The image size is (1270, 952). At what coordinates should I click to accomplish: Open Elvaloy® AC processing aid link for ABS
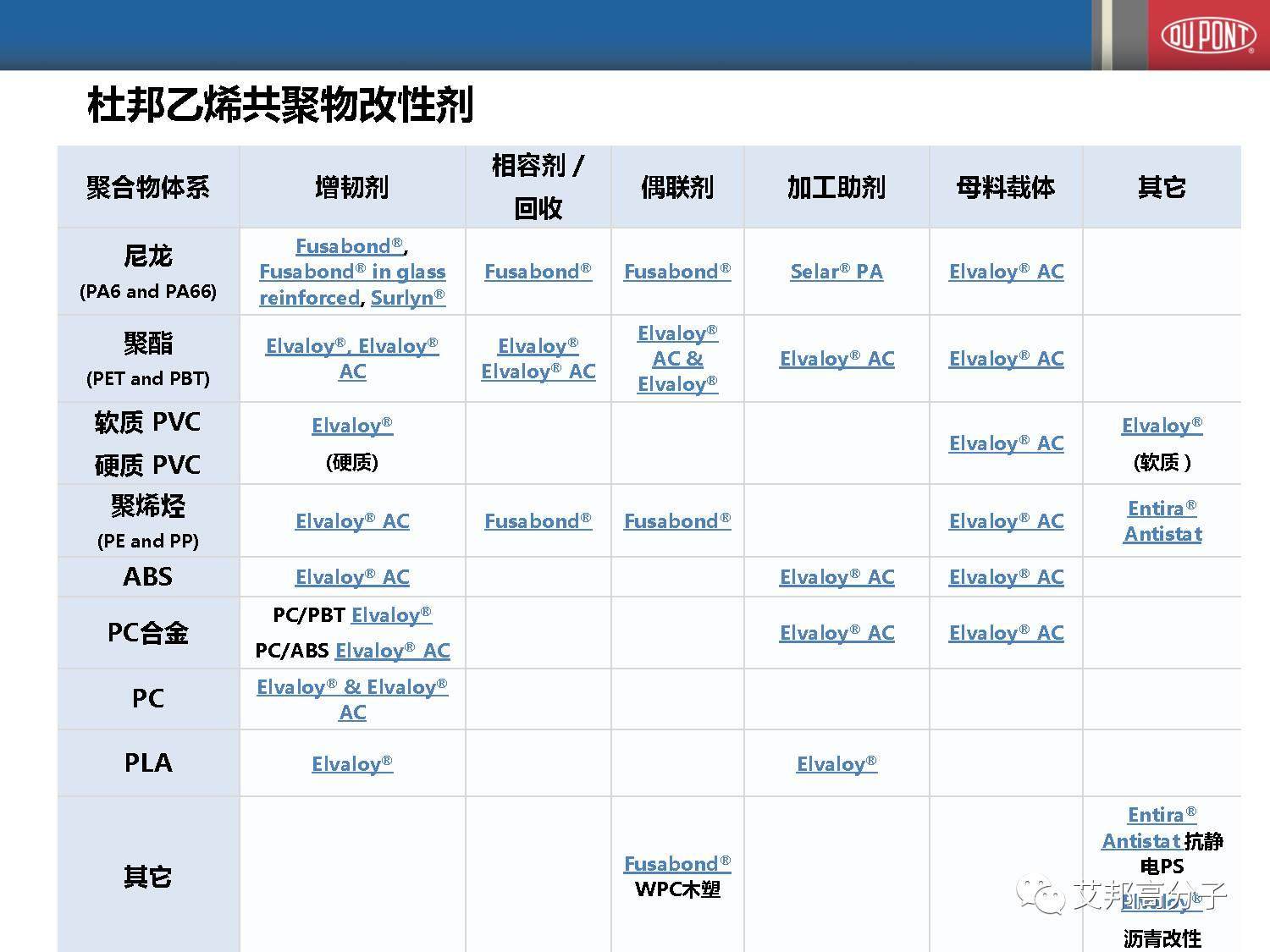pos(837,577)
